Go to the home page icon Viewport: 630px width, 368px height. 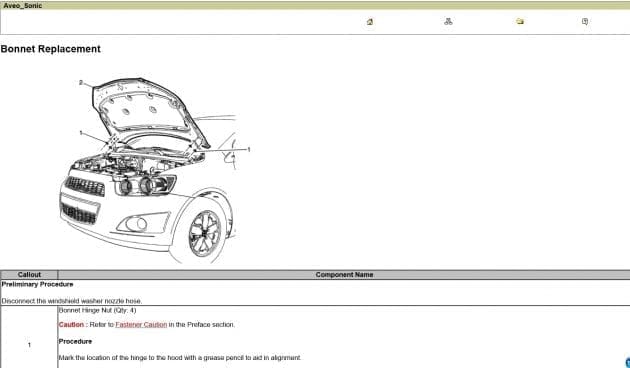[x=370, y=22]
